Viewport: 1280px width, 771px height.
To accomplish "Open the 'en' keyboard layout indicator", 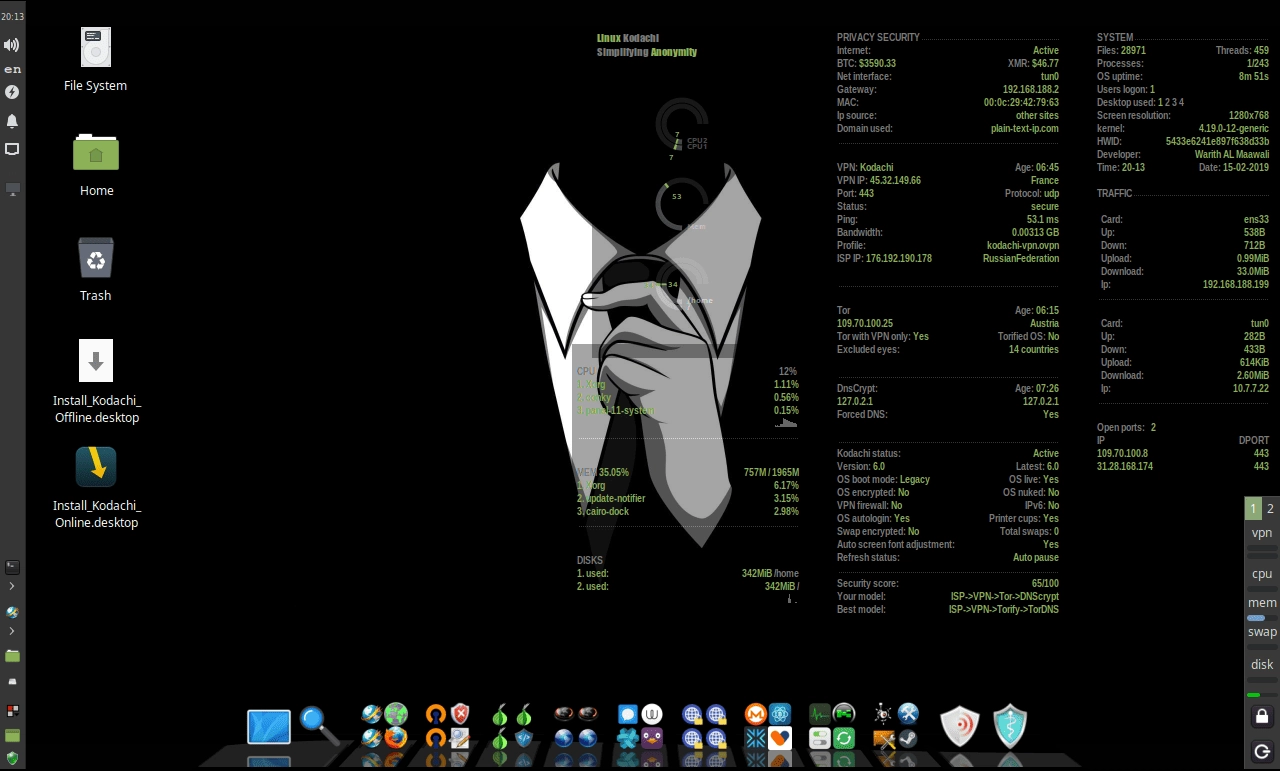I will [12, 69].
